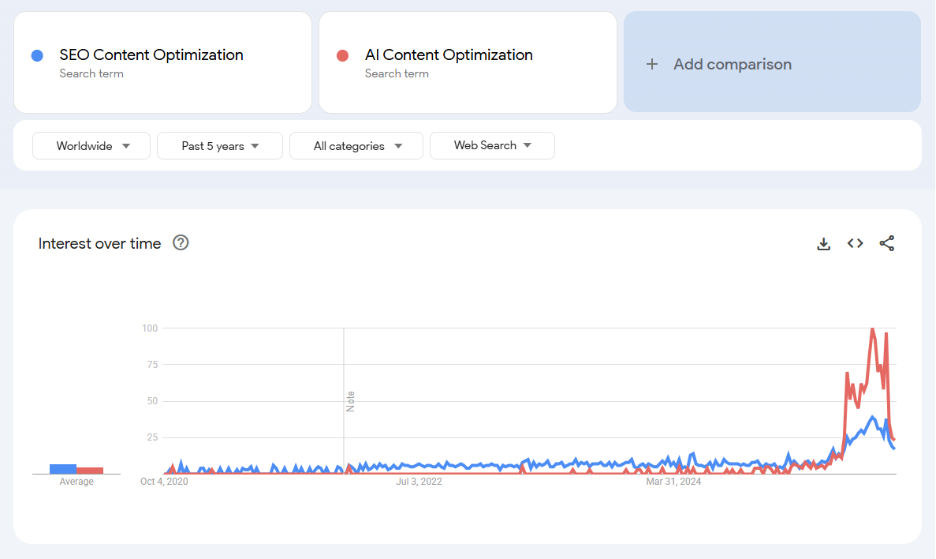Expand the Web Search type dropdown
Screen dimensions: 936x559
click(492, 146)
